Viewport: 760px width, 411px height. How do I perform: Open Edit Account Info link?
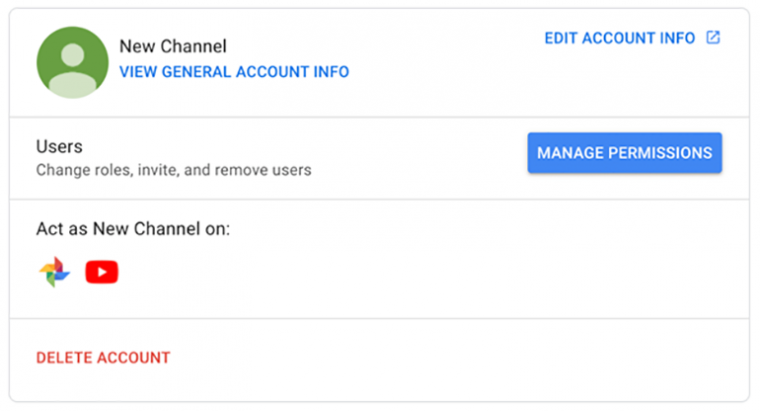click(x=620, y=38)
